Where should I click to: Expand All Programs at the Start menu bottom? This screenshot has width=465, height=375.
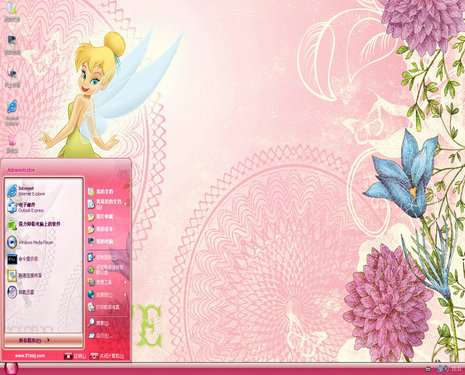tap(43, 340)
